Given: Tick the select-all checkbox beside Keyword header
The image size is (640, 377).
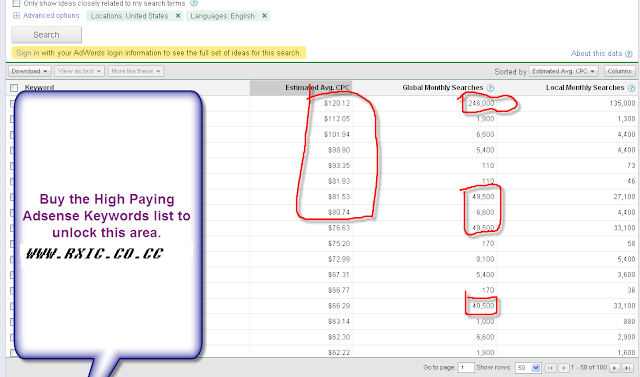Looking at the screenshot, I should click(14, 88).
